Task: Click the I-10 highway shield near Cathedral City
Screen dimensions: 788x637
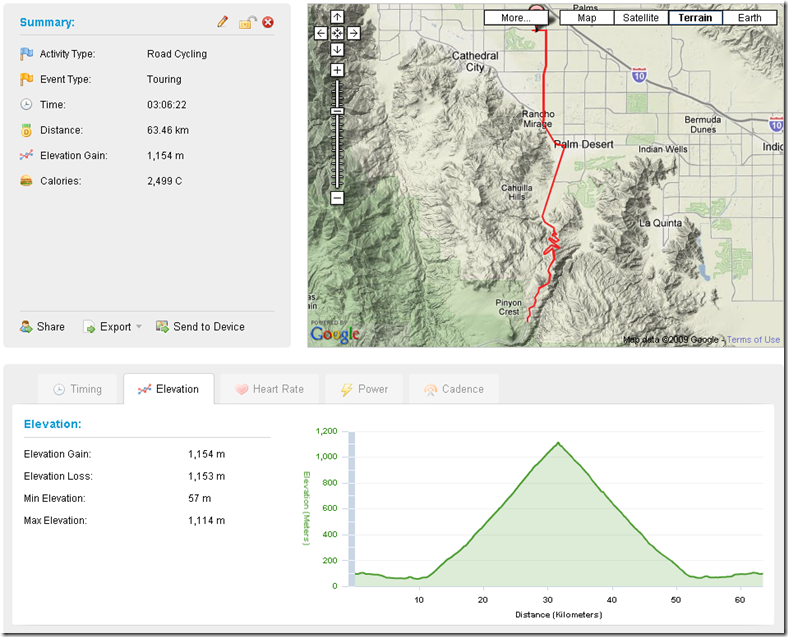Action: pos(639,75)
